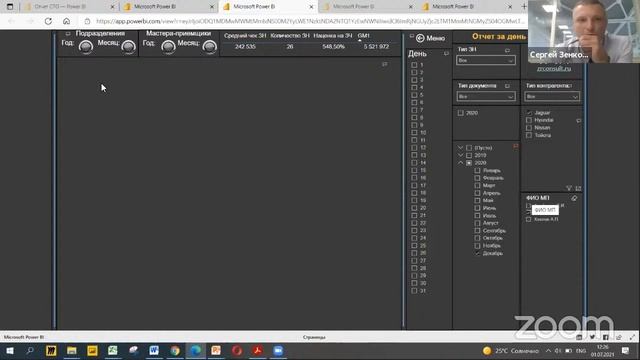Screen dimensions: 640x360
Task: Check the Nissan brand checkbox
Action: (529, 128)
